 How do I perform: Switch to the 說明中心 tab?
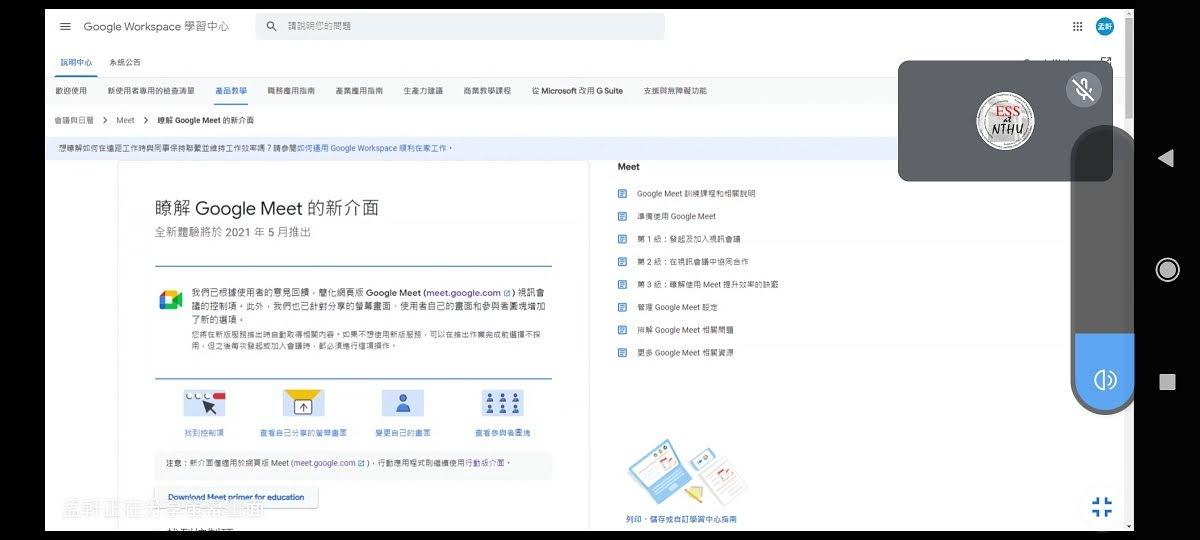tap(76, 62)
